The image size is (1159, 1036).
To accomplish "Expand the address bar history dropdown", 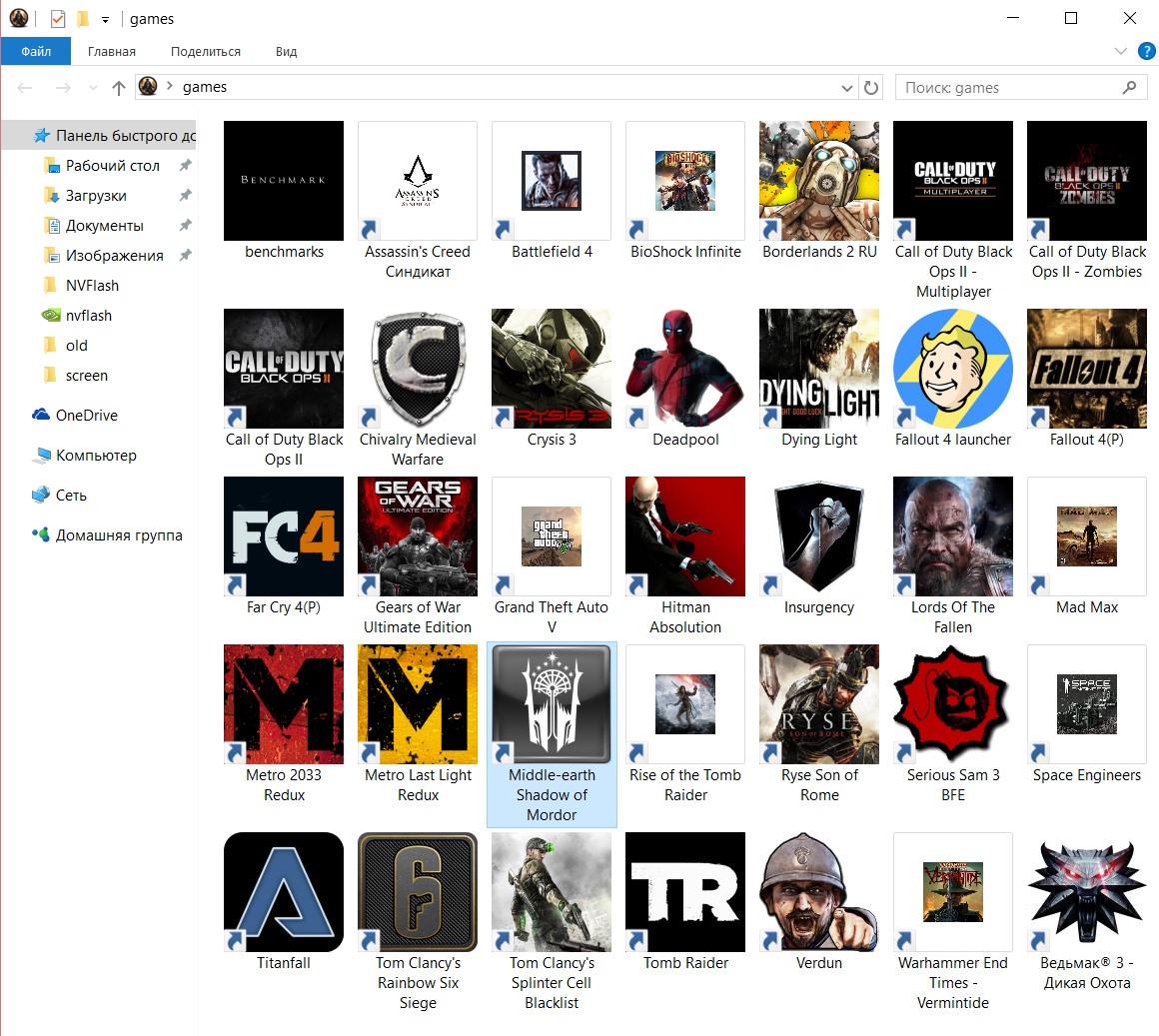I will [x=847, y=88].
